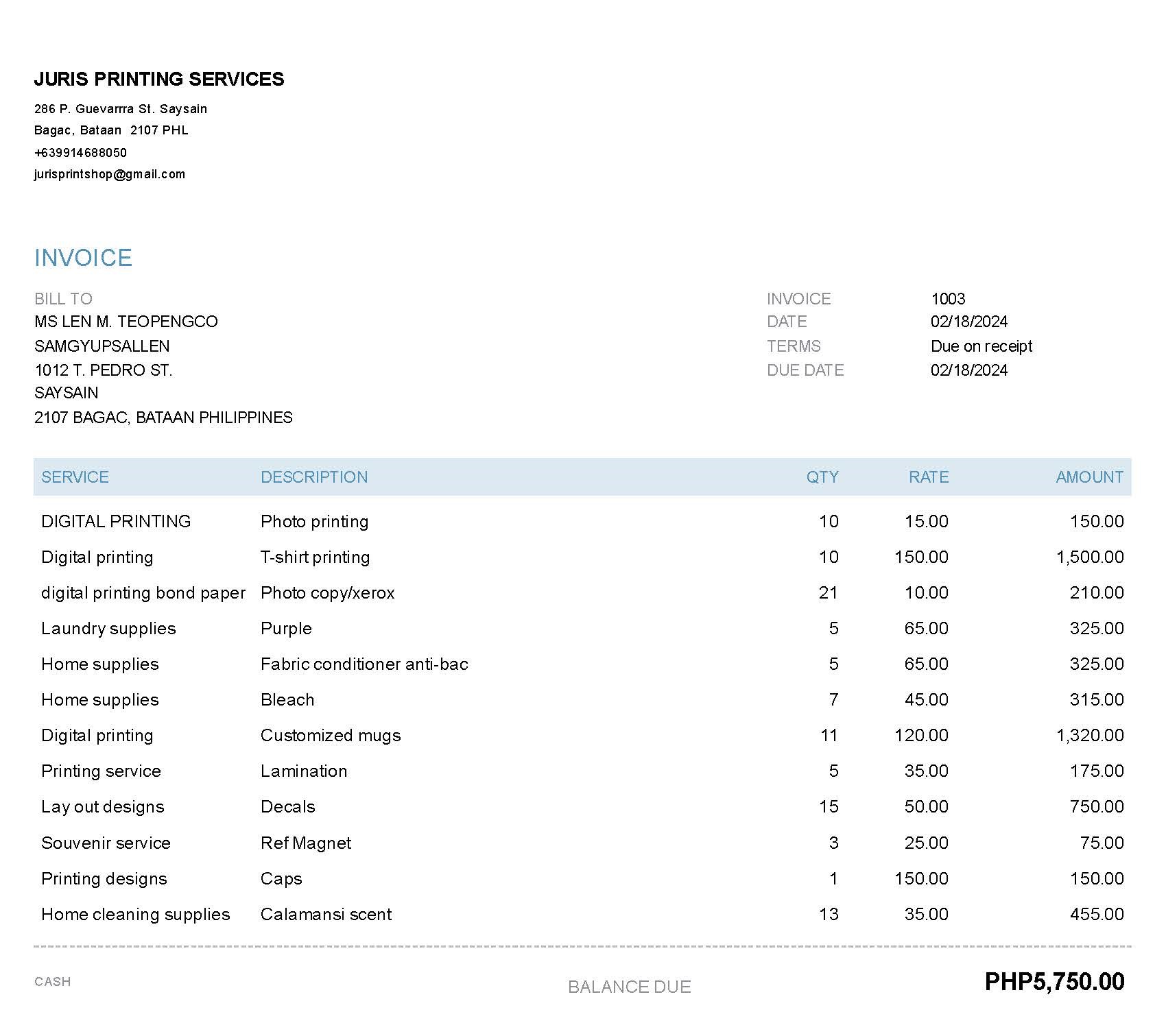Click the email jurisprintshop@gmail.com
This screenshot has width=1166, height=1036.
coord(110,174)
